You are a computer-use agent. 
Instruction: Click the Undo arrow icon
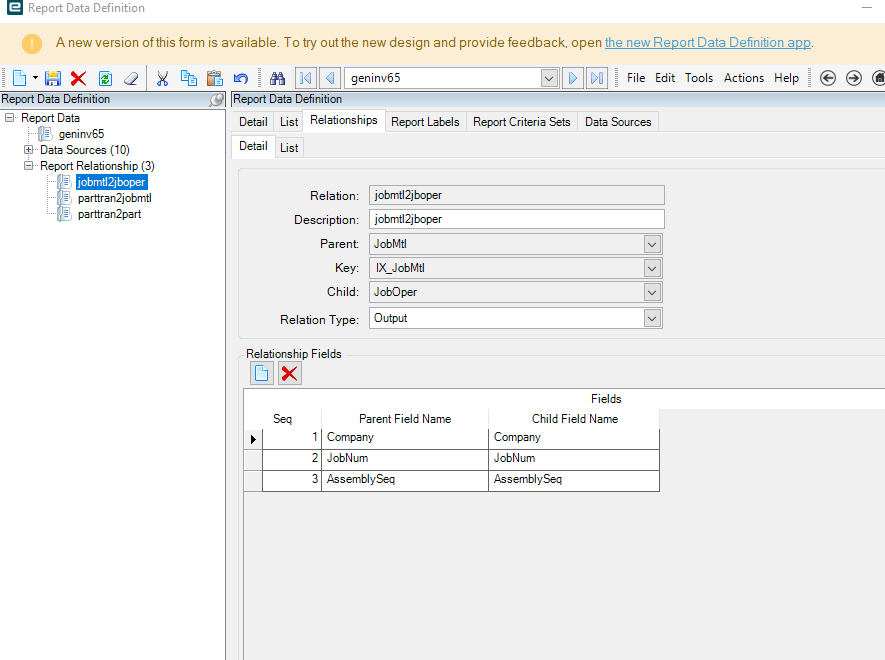[x=240, y=78]
